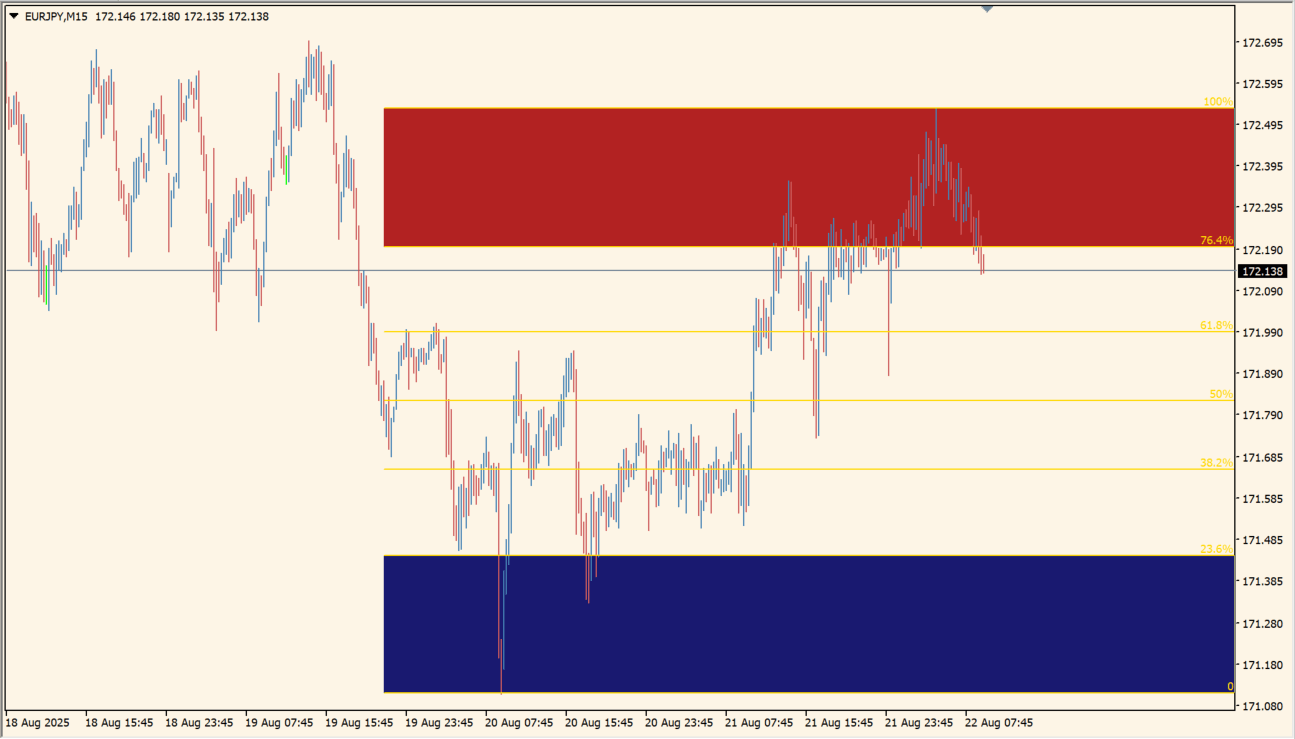
Task: Click price scale value 172.495
Action: click(1262, 125)
